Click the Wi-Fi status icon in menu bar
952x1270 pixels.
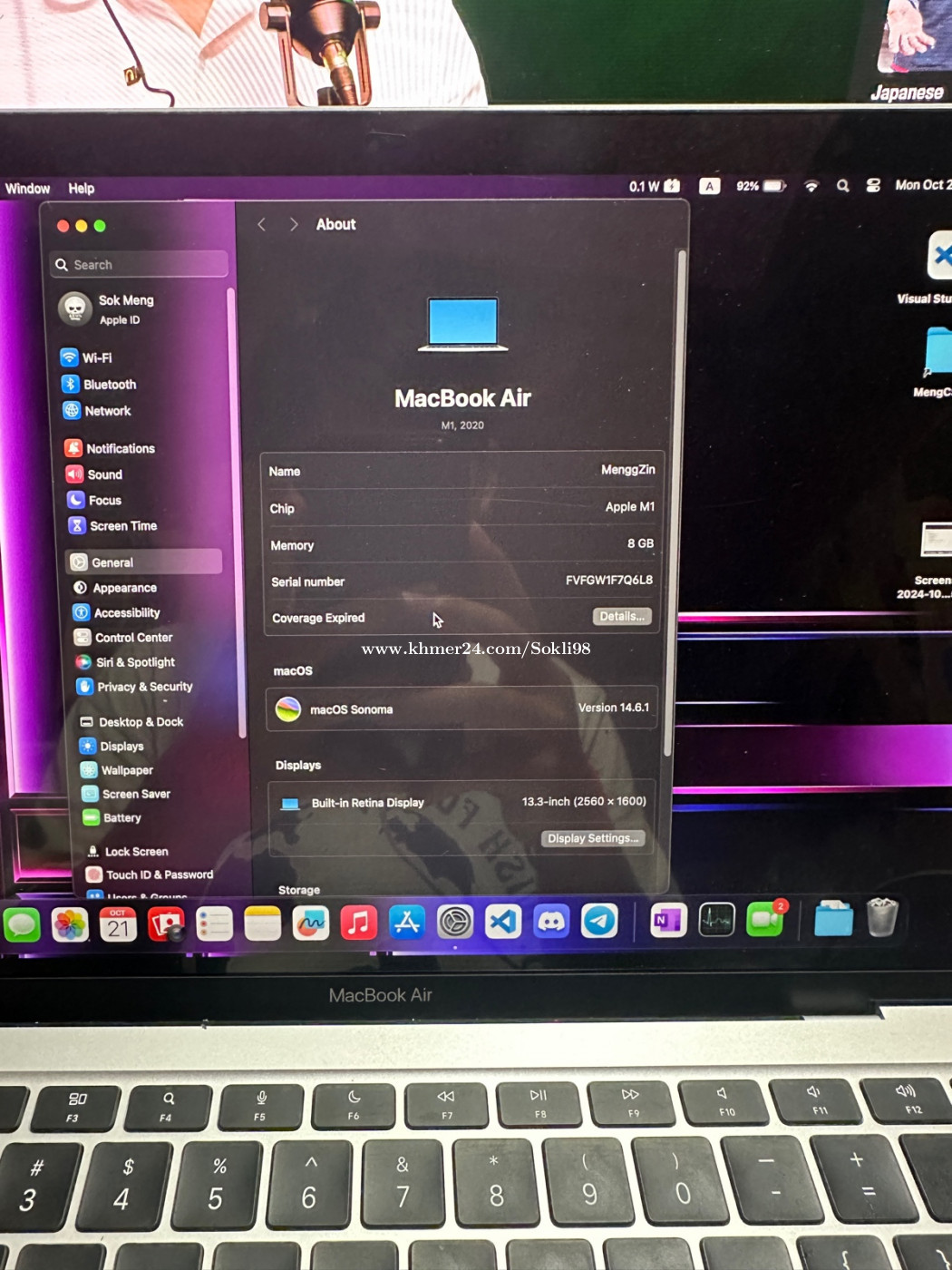811,186
